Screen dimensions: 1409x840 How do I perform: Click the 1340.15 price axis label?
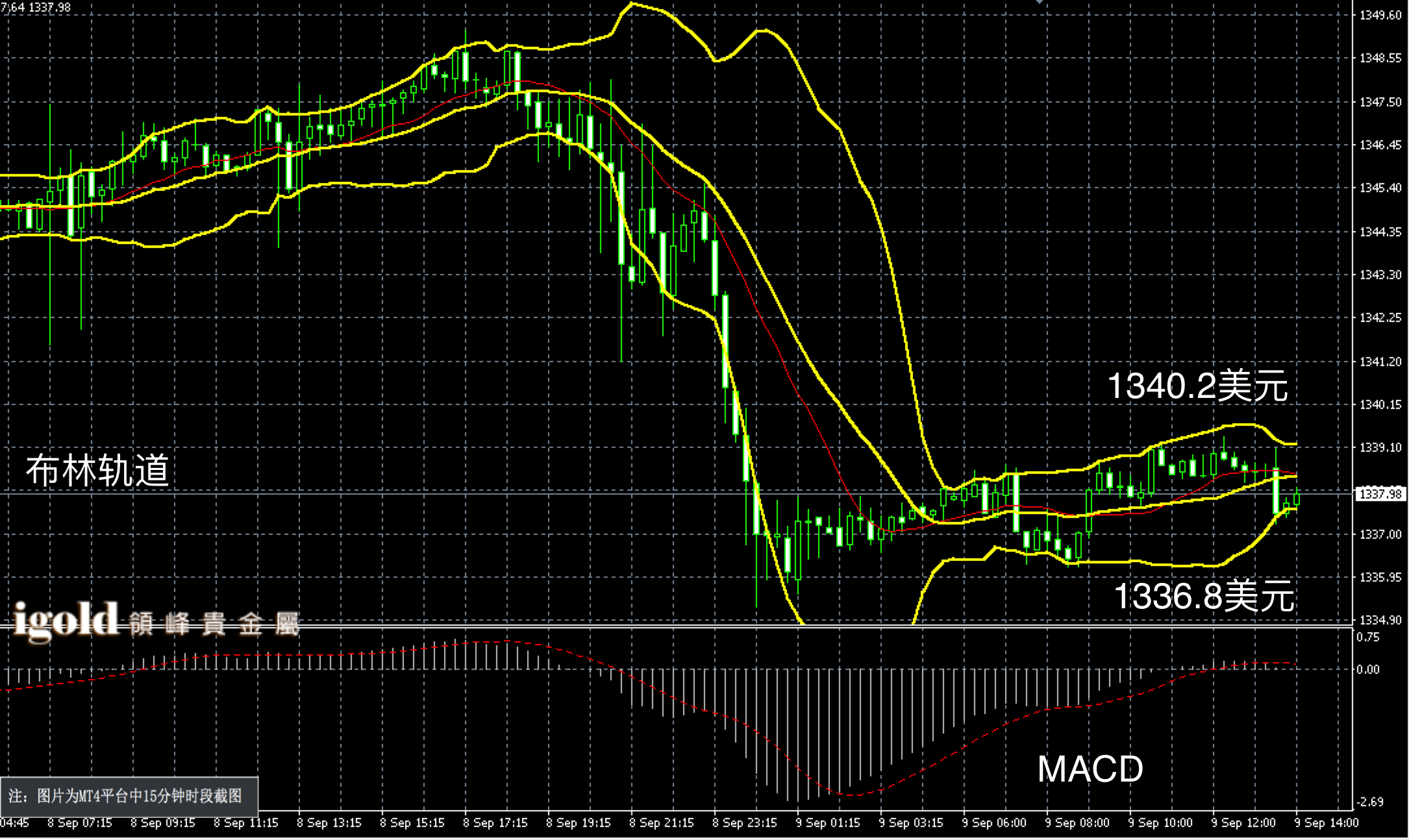[1380, 405]
